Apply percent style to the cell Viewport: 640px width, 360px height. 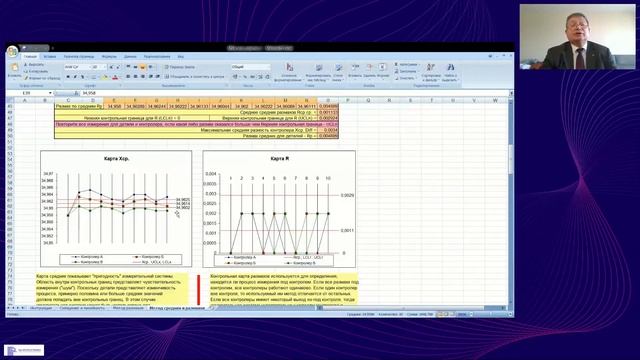(245, 77)
